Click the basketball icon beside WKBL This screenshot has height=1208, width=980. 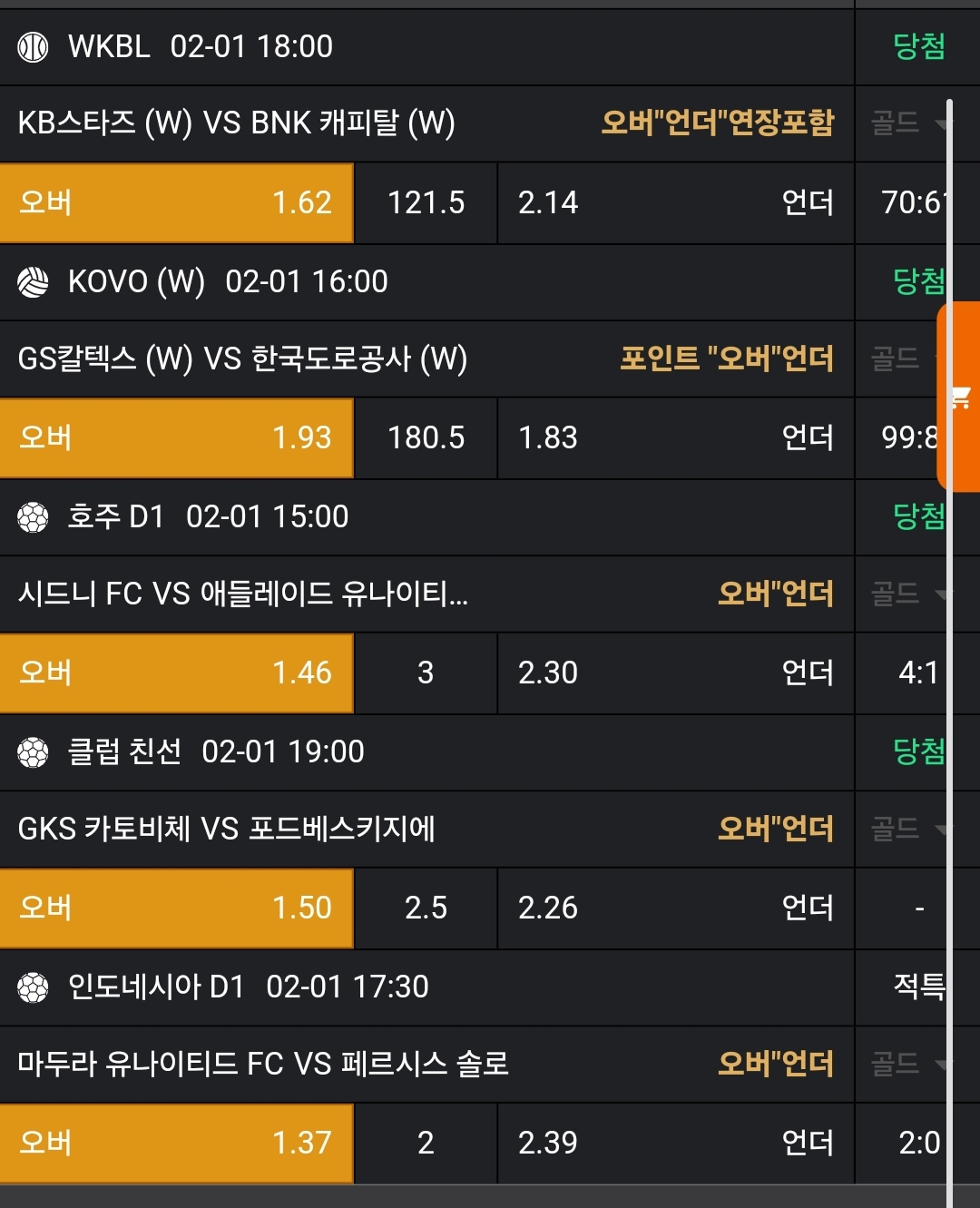click(x=34, y=46)
